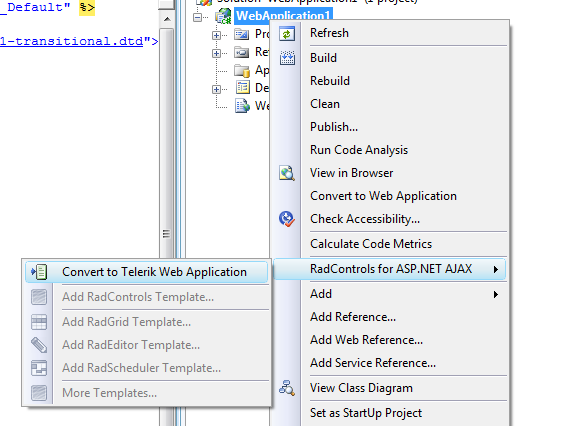Click the More Templates icon
The width and height of the screenshot is (568, 426).
(39, 393)
